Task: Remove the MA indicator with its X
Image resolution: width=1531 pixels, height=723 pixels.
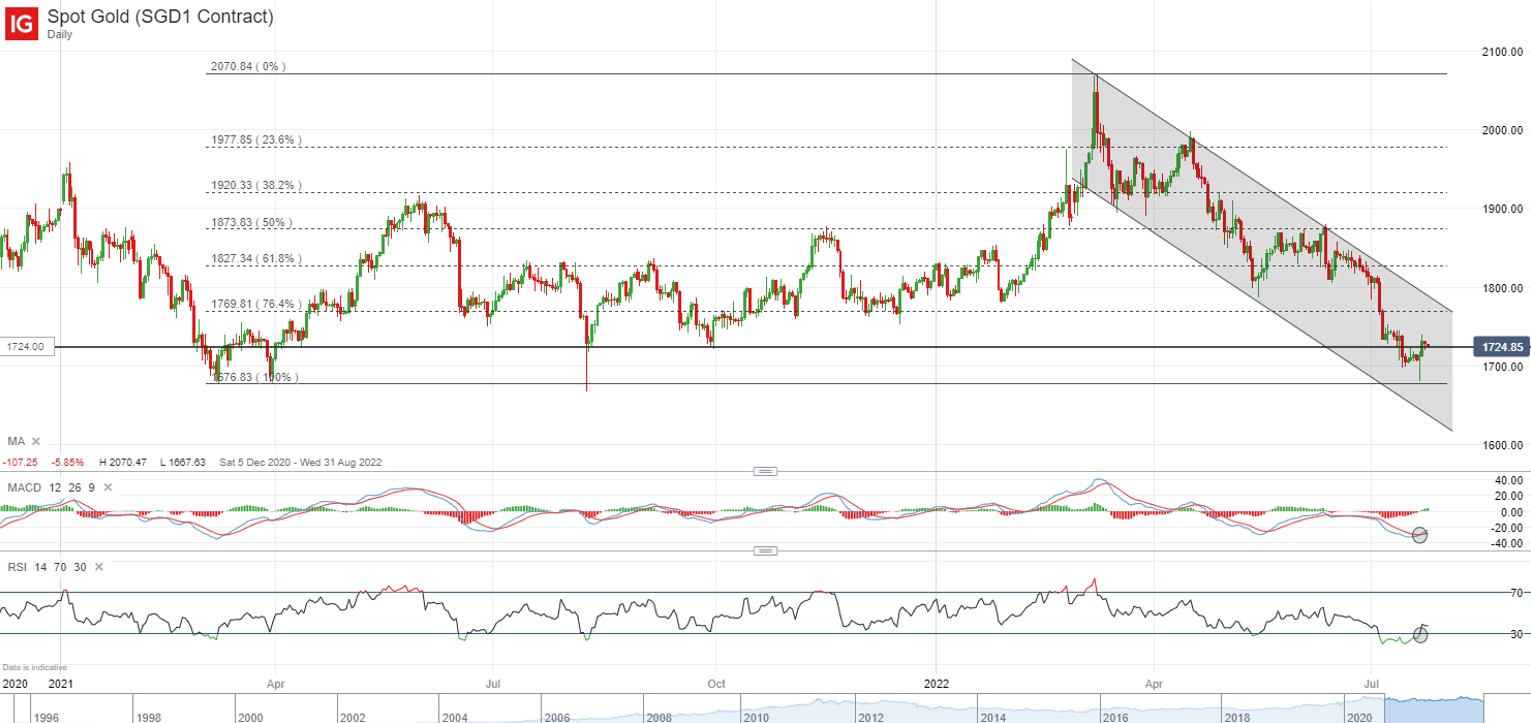Action: point(37,441)
